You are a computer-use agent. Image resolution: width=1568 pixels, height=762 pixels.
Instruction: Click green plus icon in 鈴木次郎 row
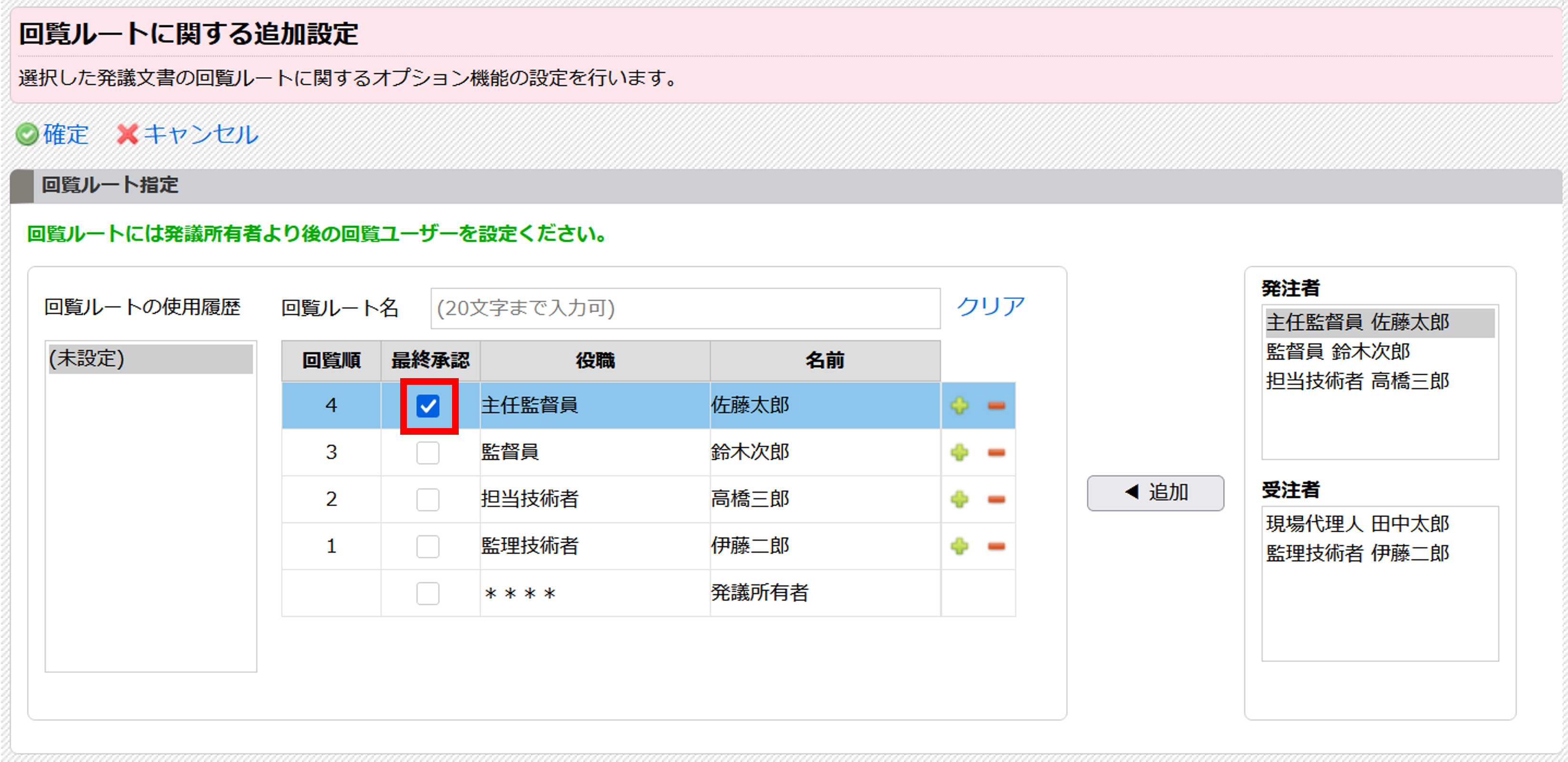point(959,452)
